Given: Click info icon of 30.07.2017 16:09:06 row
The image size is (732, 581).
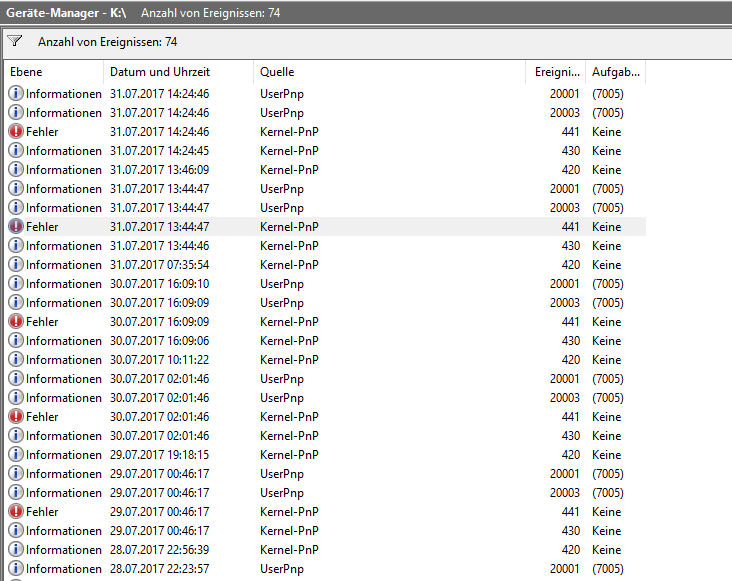Looking at the screenshot, I should coord(16,341).
